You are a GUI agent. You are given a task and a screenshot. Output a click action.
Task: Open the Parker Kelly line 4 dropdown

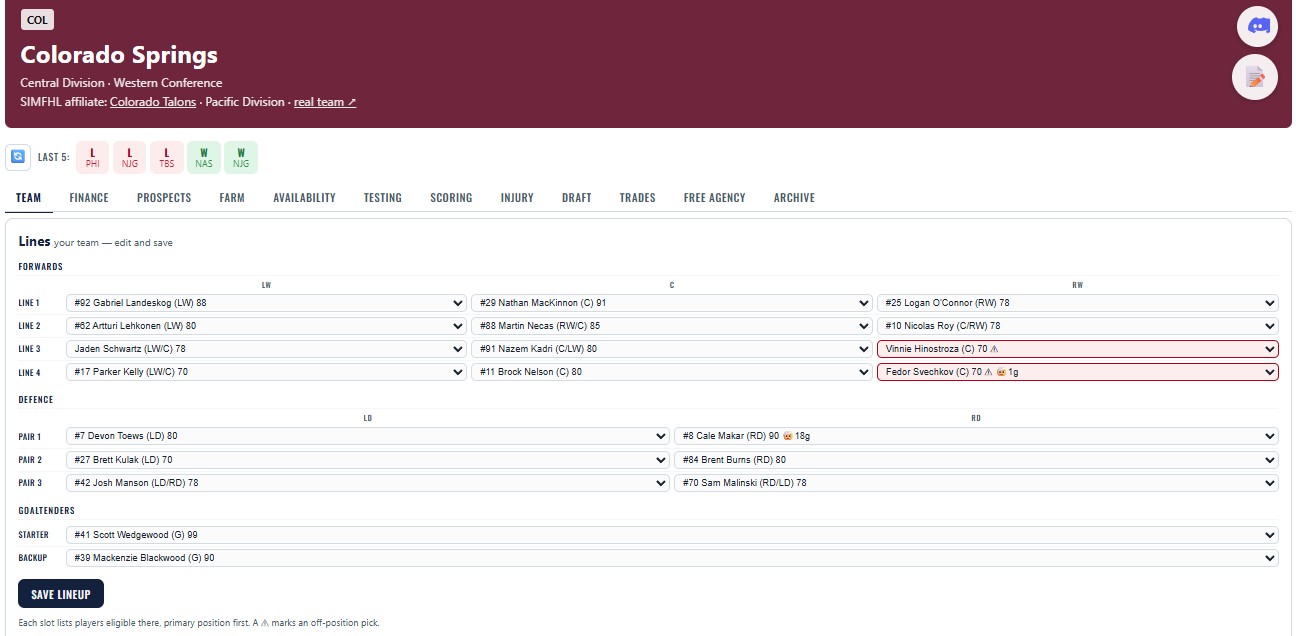click(x=266, y=372)
